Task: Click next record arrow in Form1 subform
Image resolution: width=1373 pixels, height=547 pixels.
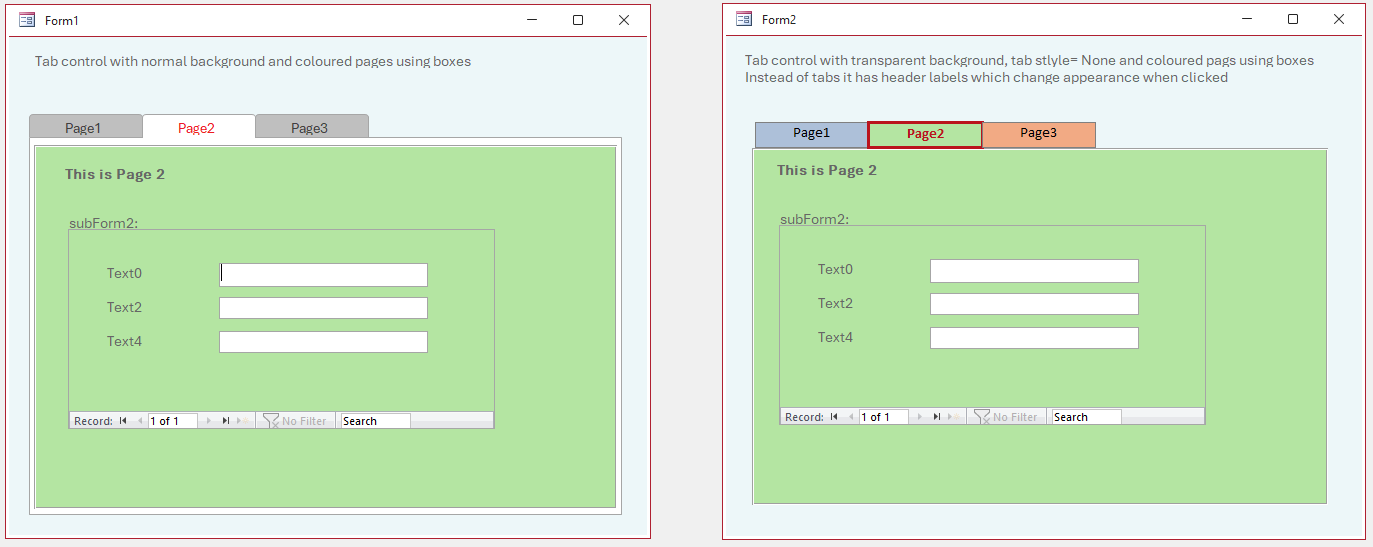Action: [209, 421]
